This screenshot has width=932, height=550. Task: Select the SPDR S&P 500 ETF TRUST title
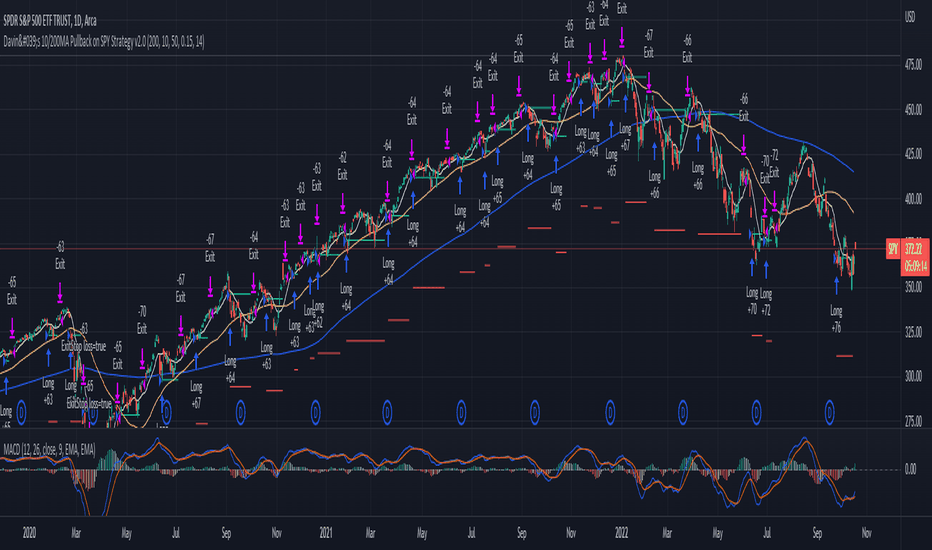[50, 21]
